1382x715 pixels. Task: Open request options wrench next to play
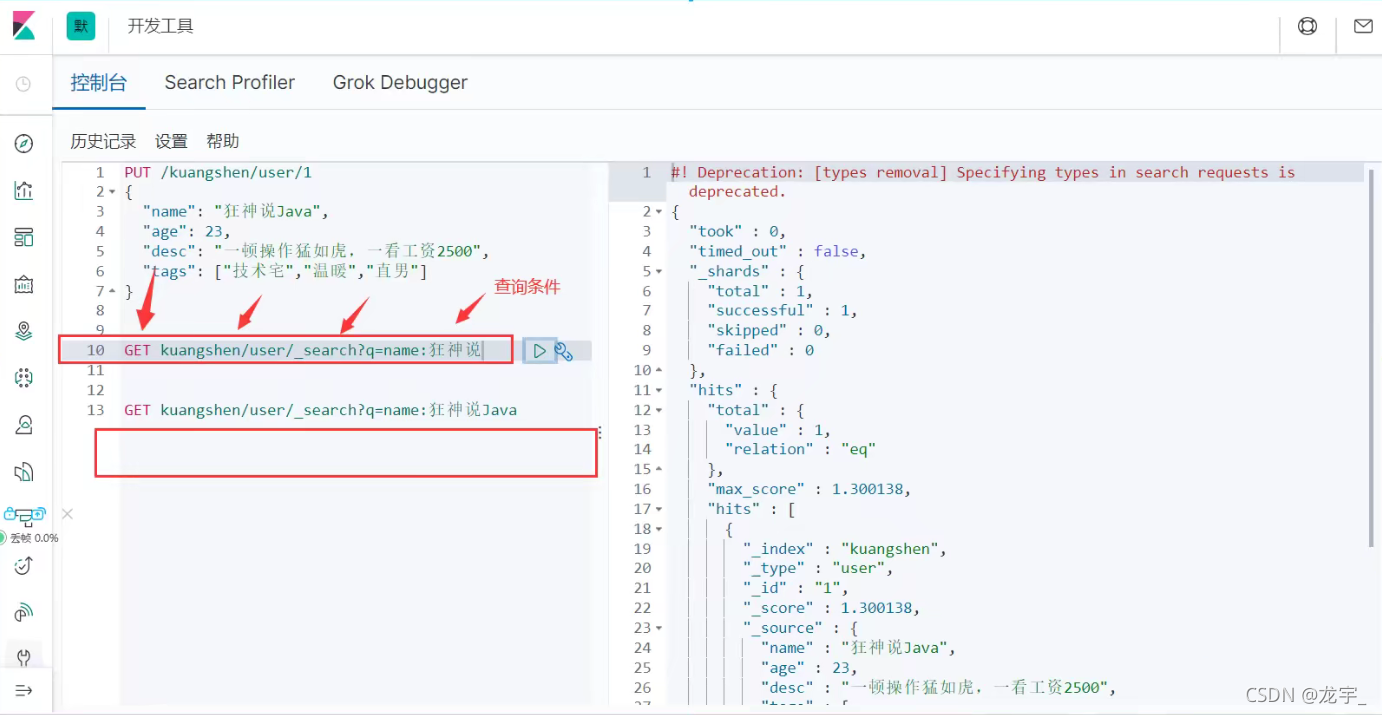(x=564, y=351)
